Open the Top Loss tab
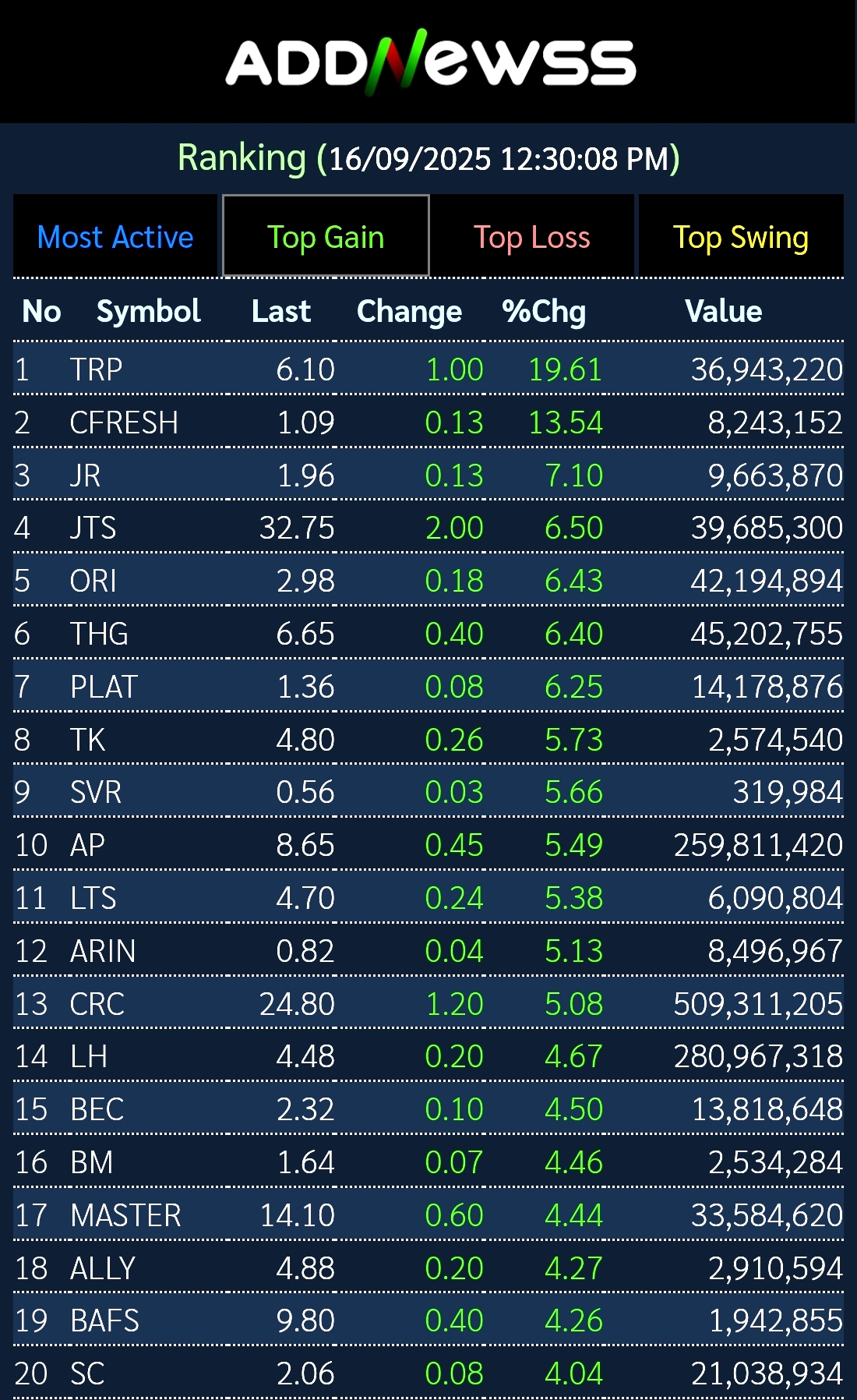 [532, 237]
